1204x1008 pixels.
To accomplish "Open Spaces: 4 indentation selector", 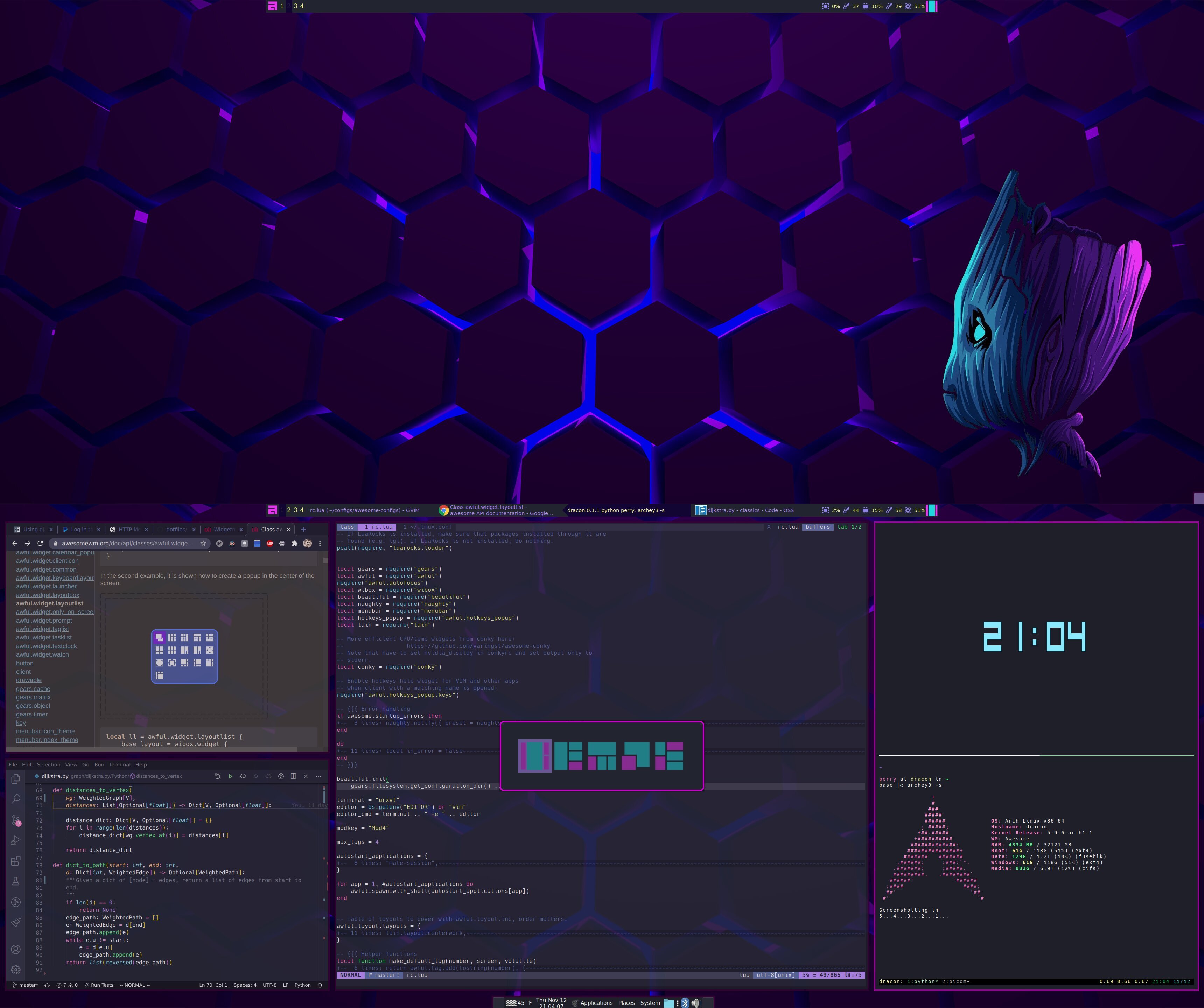I will tap(245, 985).
